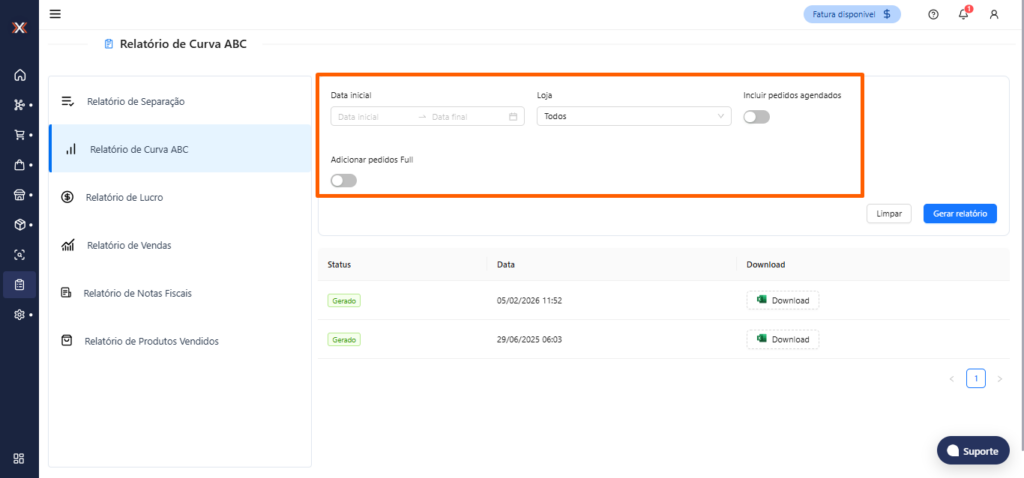Select Relatório de Lucro report
Image resolution: width=1024 pixels, height=478 pixels.
pos(124,197)
